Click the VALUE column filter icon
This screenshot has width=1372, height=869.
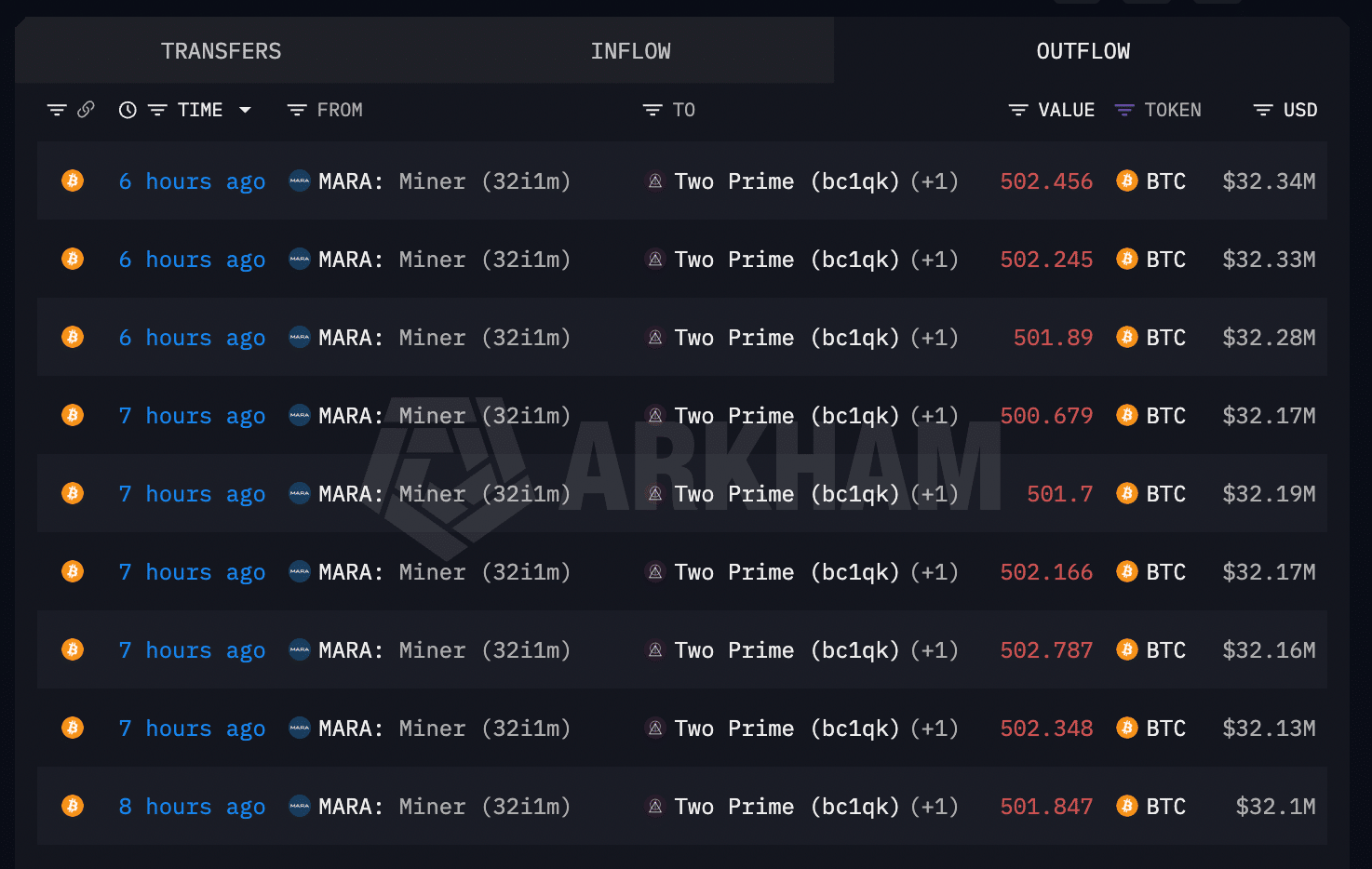(x=1018, y=110)
